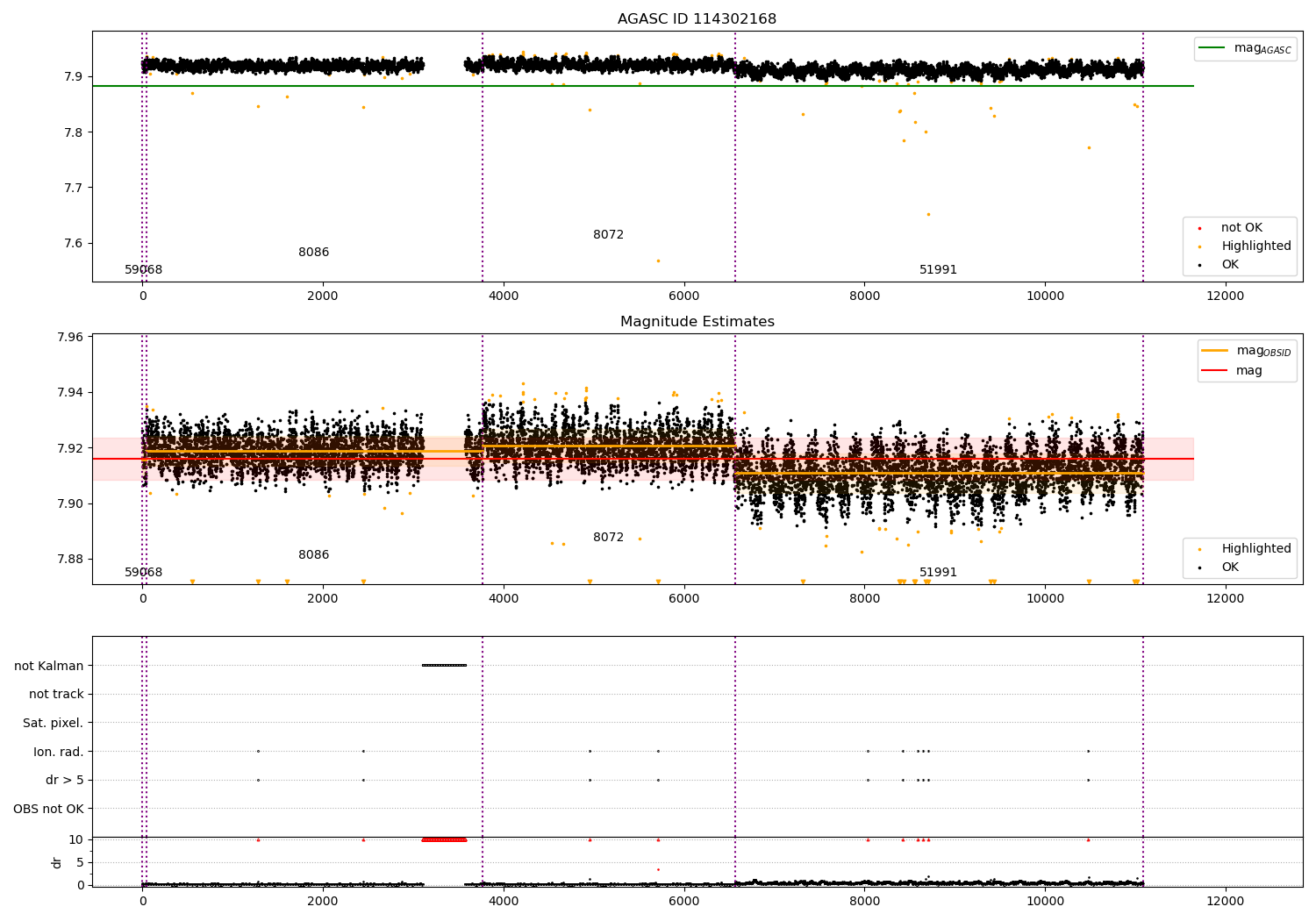Image resolution: width=1316 pixels, height=921 pixels.
Task: Select the green mag AGASC legend entry
Action: (1245, 48)
